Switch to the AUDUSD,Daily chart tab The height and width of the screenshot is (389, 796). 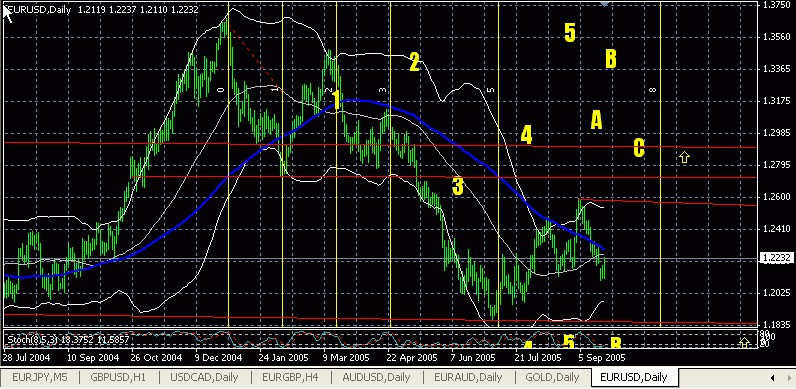coord(376,377)
